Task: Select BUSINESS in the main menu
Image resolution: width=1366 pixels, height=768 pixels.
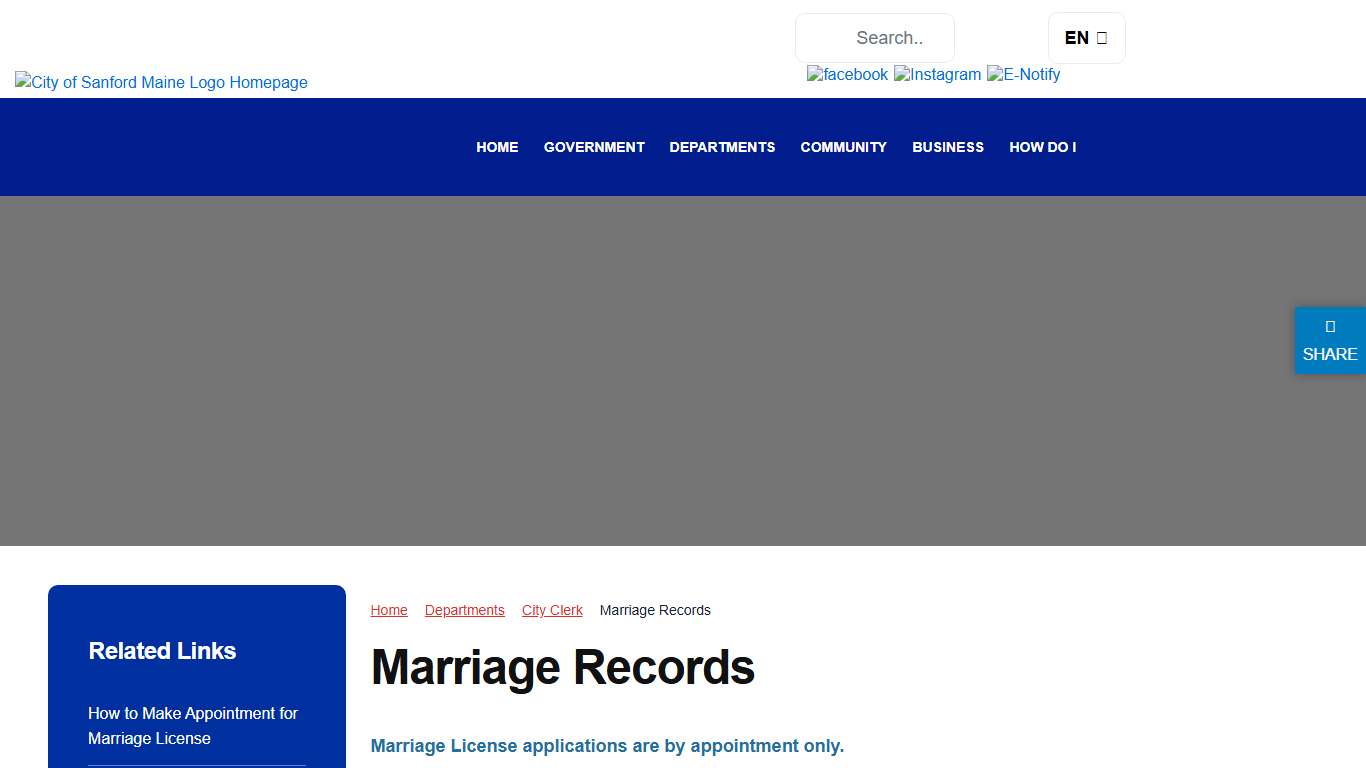Action: pyautogui.click(x=948, y=147)
